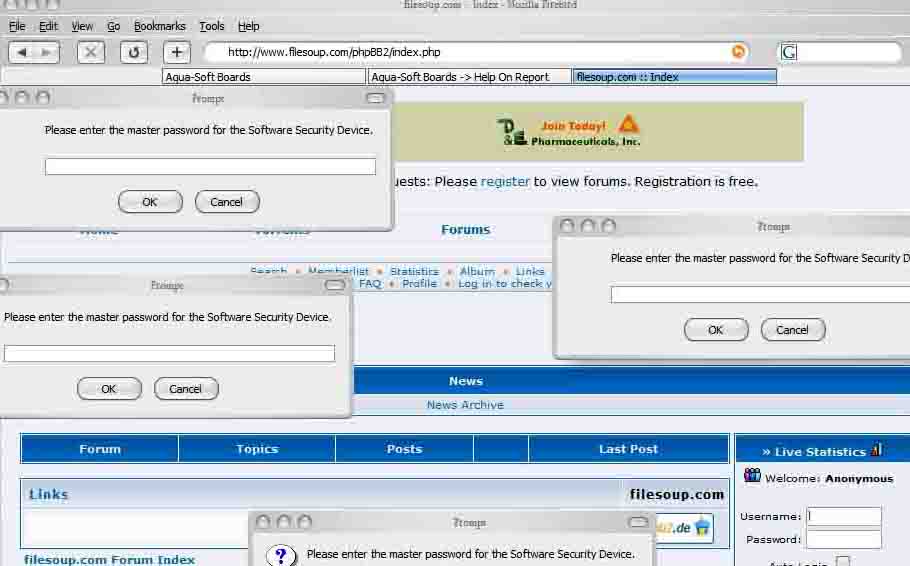Click the Last Post column header
The height and width of the screenshot is (566, 910).
pos(629,449)
